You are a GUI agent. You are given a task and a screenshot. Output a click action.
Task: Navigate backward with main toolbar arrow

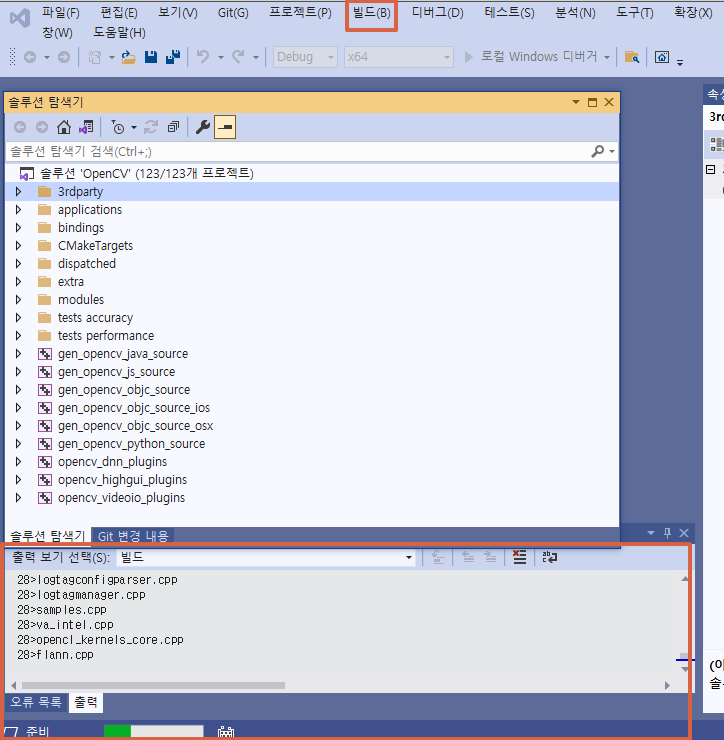30,57
